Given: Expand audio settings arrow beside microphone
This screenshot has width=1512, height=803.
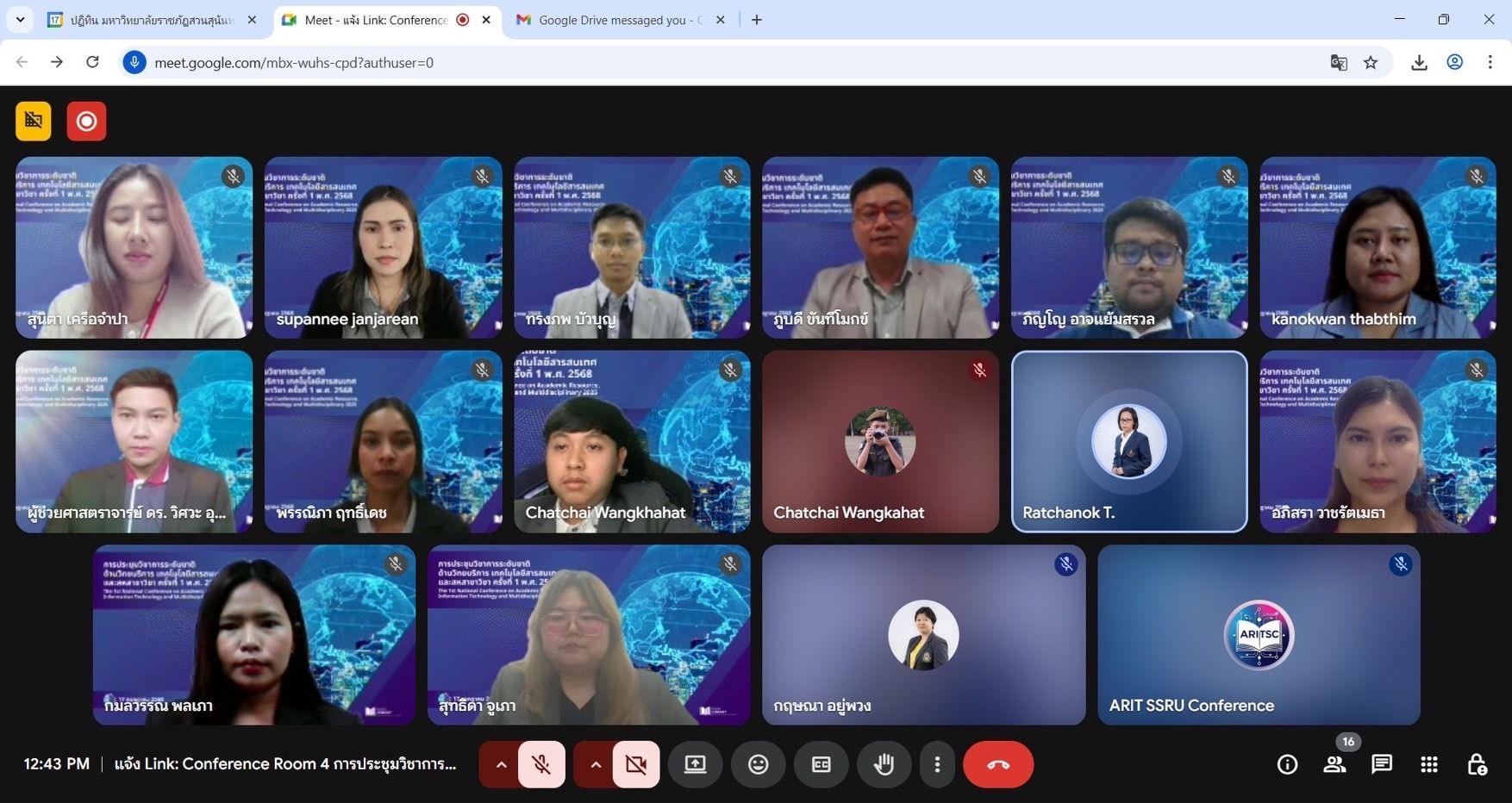Looking at the screenshot, I should [x=501, y=764].
